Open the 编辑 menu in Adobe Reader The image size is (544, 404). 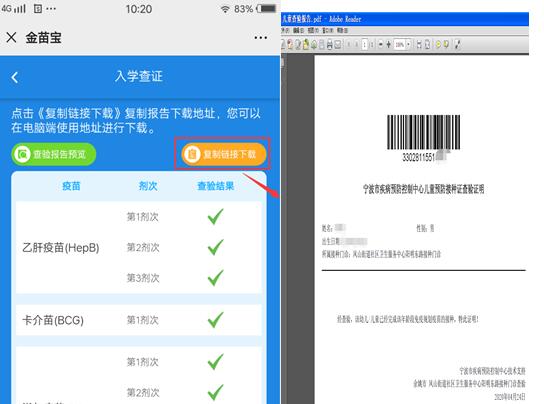click(x=298, y=30)
